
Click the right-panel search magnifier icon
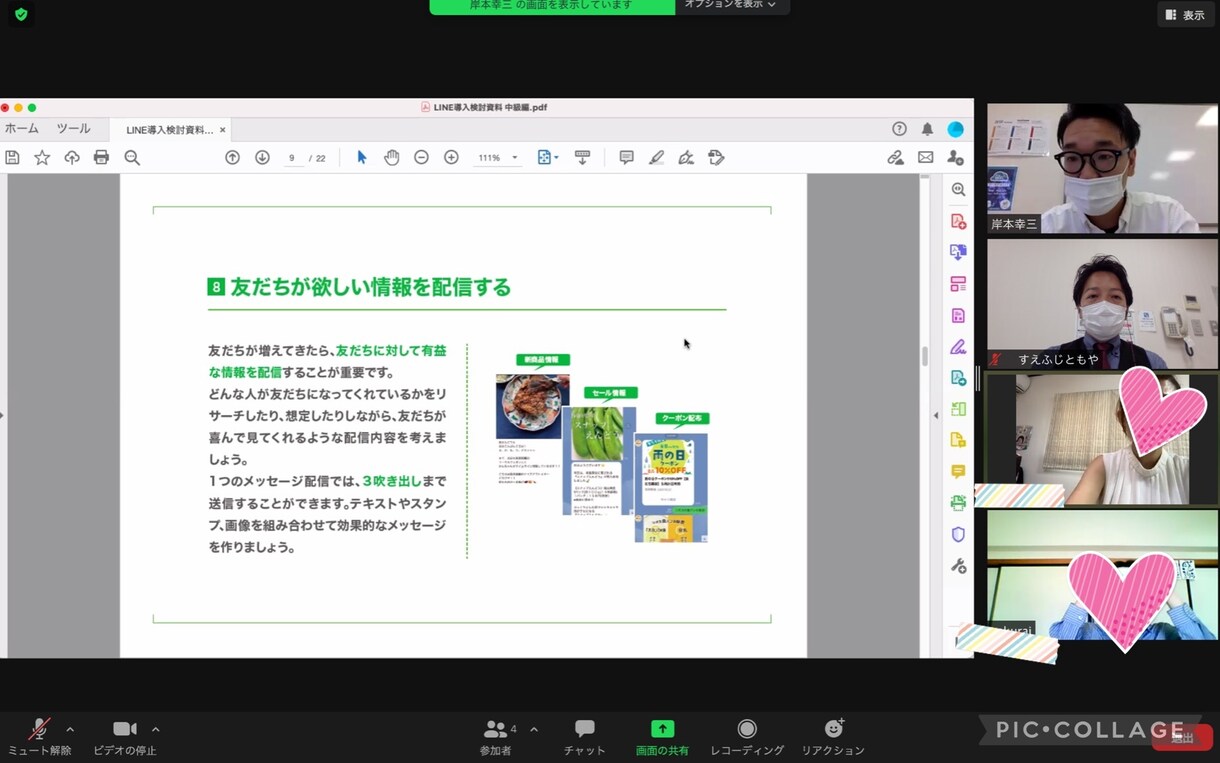point(958,189)
